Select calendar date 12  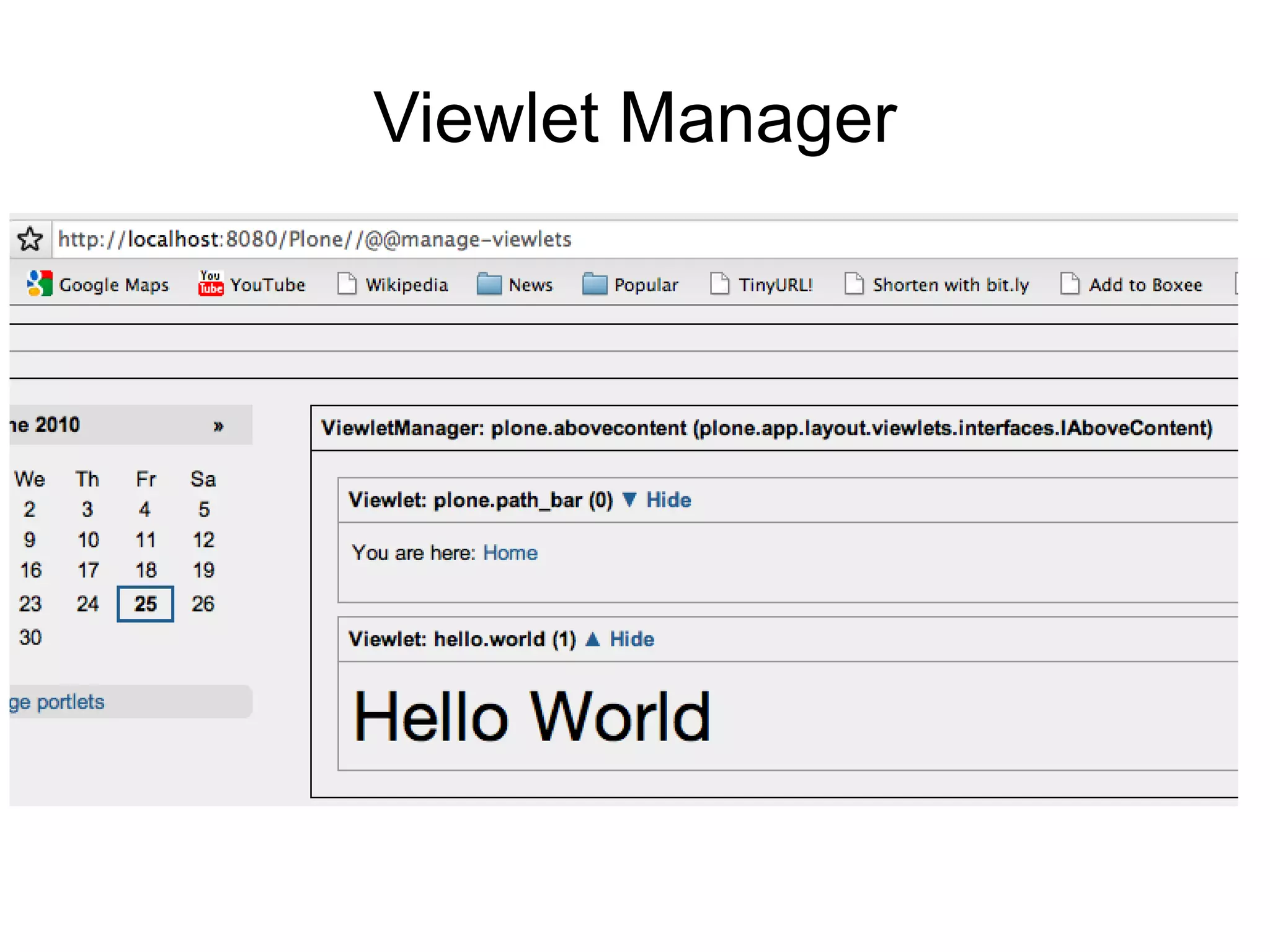click(x=203, y=540)
